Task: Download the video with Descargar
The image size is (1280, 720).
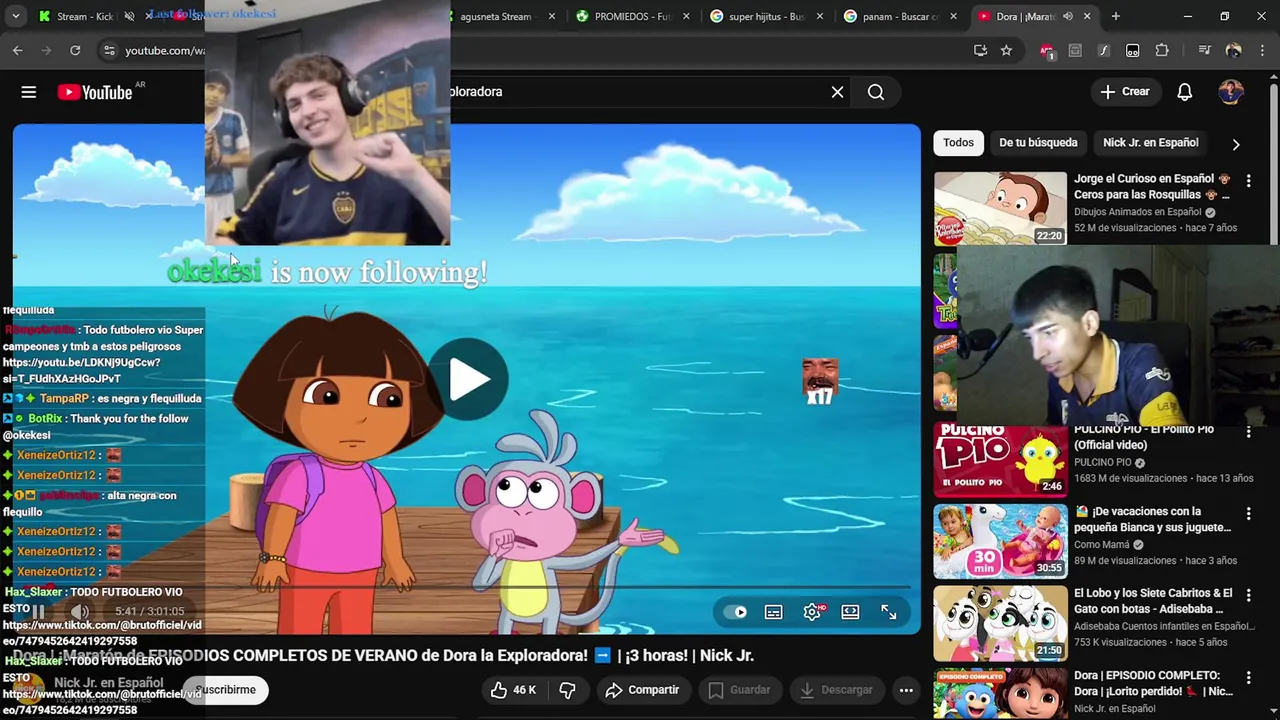Action: coord(837,690)
